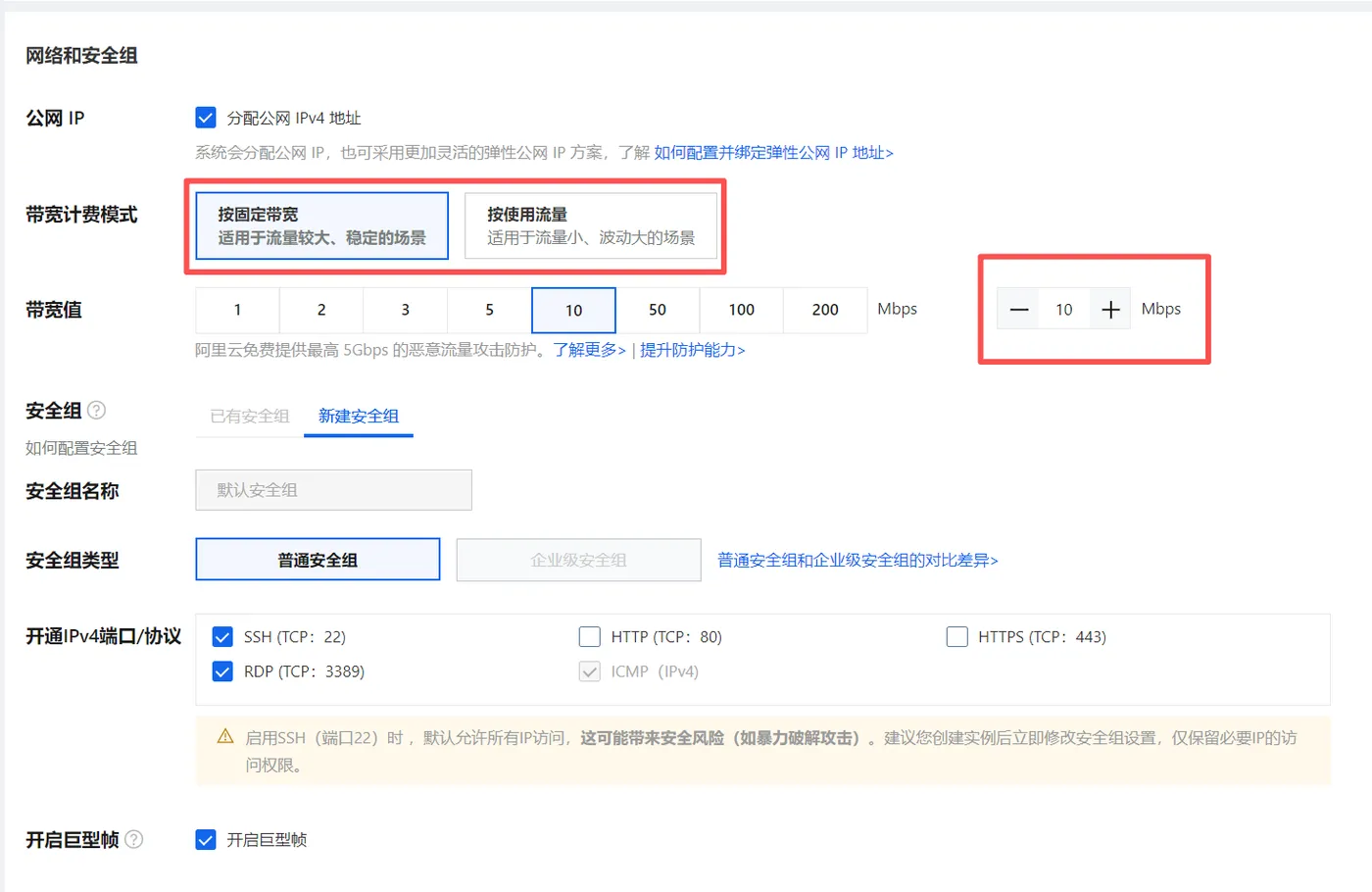Click the disabled ICMP (IPv4) checkbox
The width and height of the screenshot is (1372, 892).
coord(590,671)
